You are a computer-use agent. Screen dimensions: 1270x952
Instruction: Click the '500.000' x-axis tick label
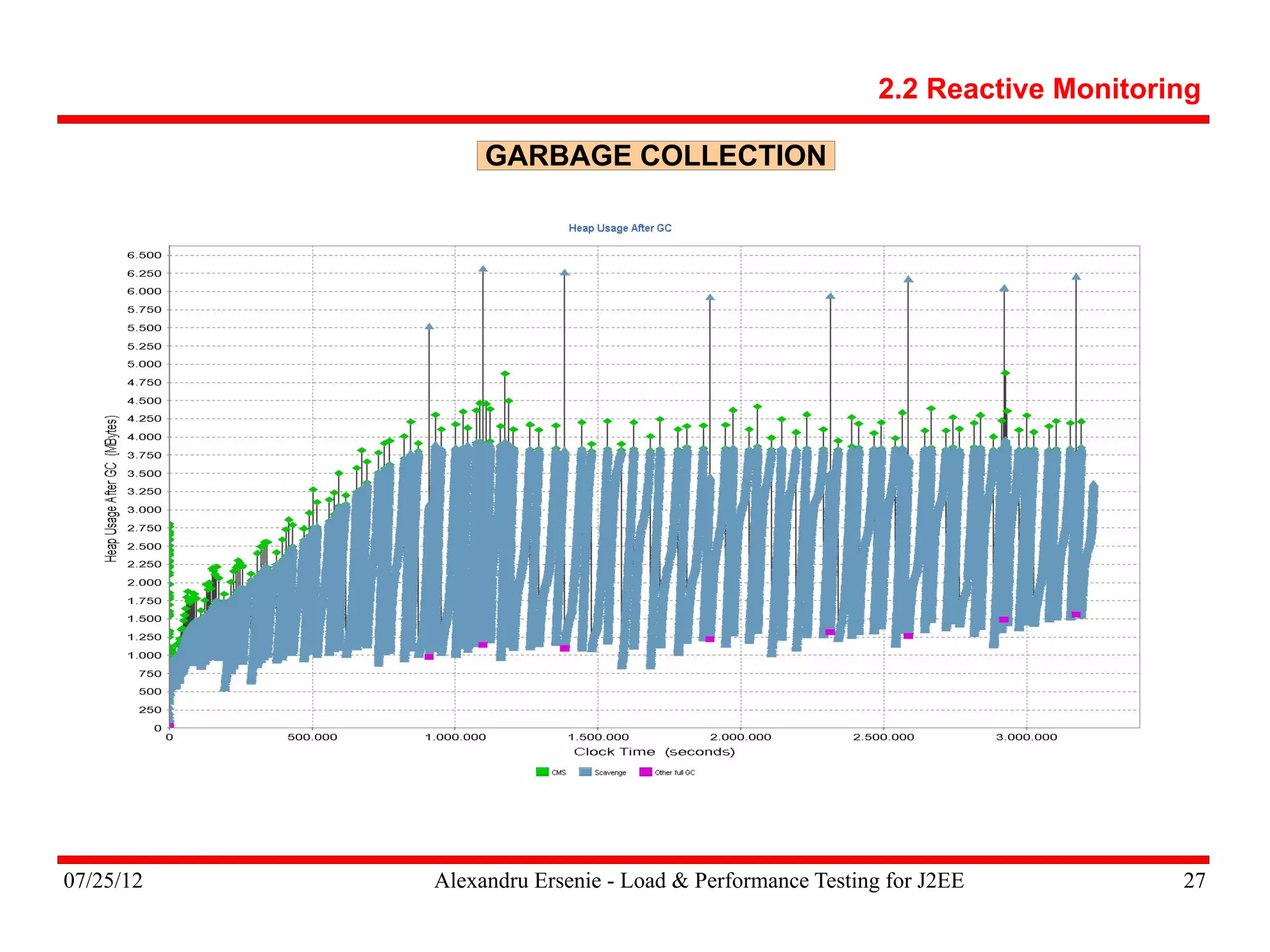pos(313,737)
